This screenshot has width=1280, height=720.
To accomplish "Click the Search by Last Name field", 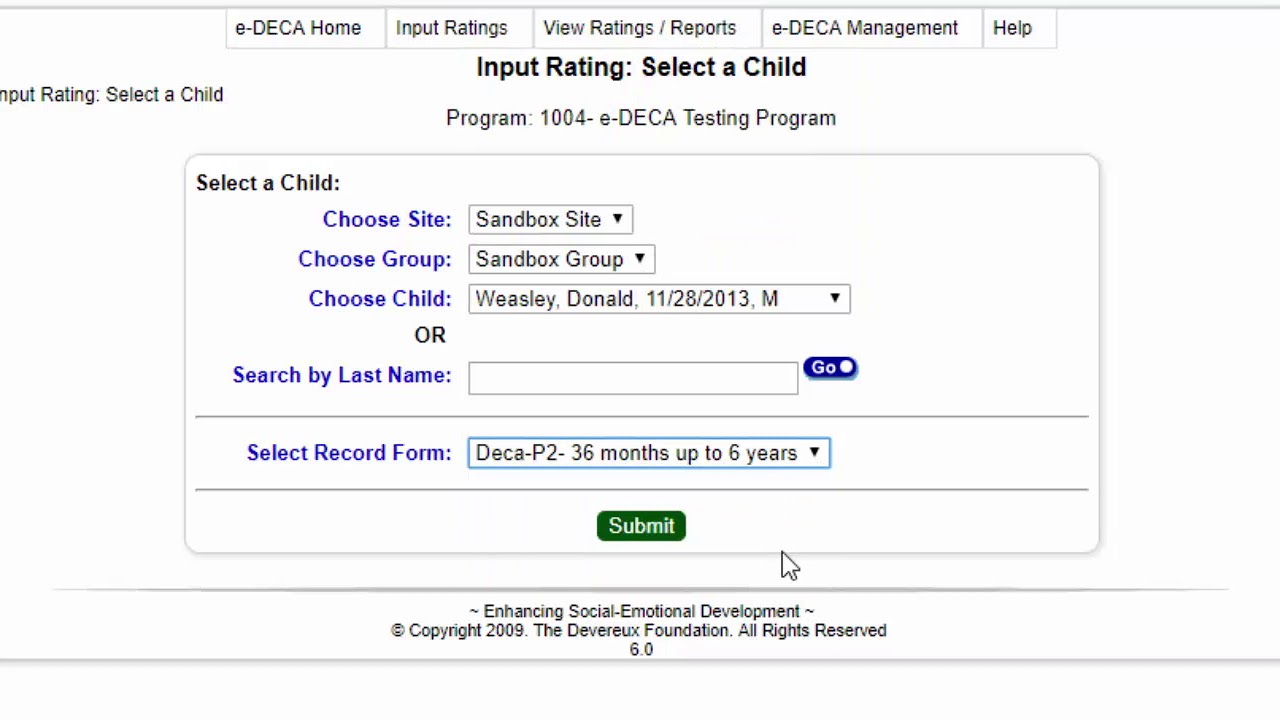I will 633,377.
